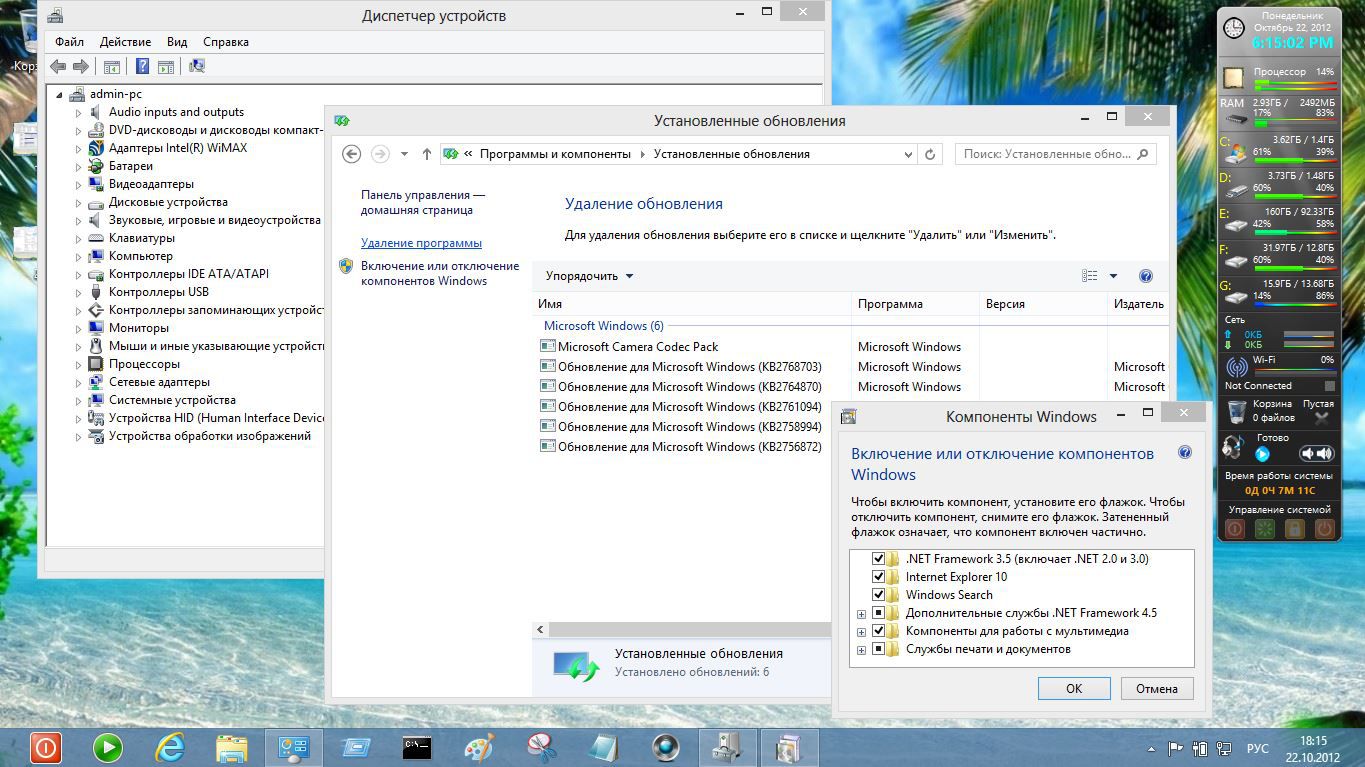
Task: Open the address bar history dropdown
Action: [908, 154]
